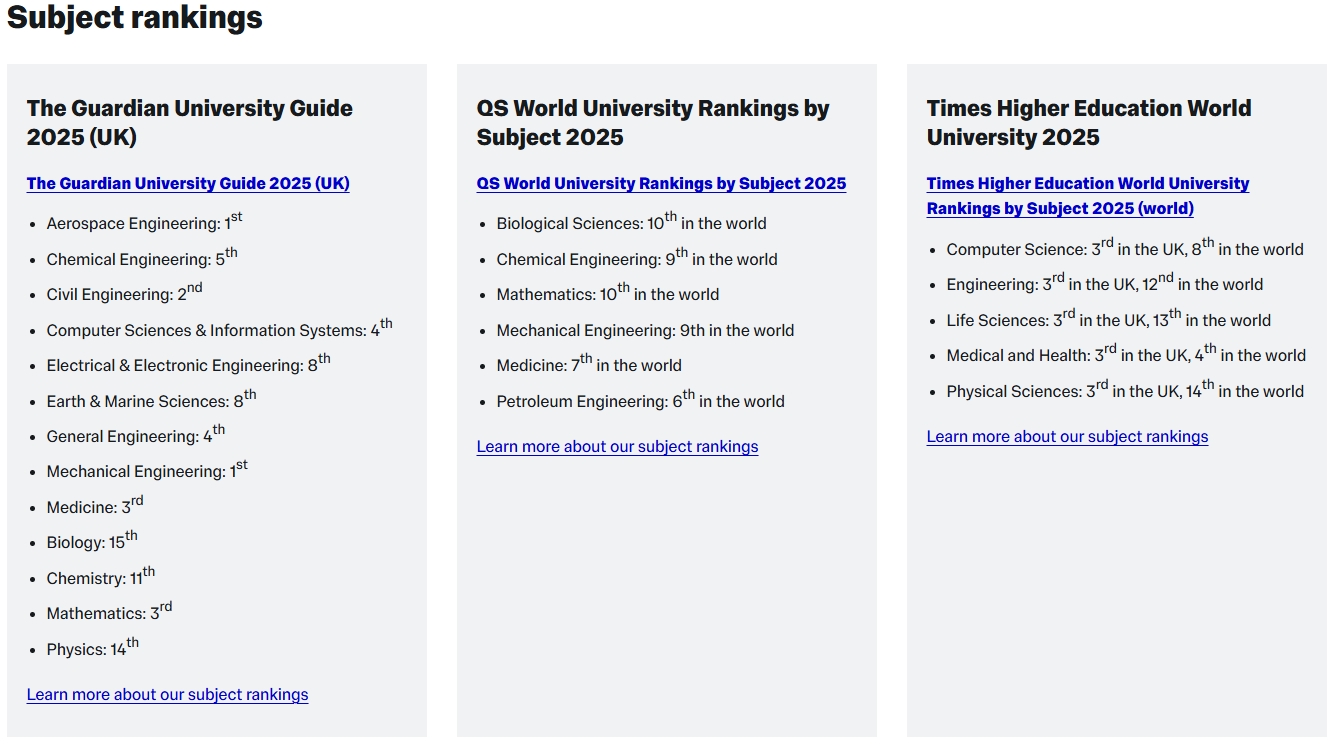
Task: Click Learn more link in QS card
Action: (617, 446)
